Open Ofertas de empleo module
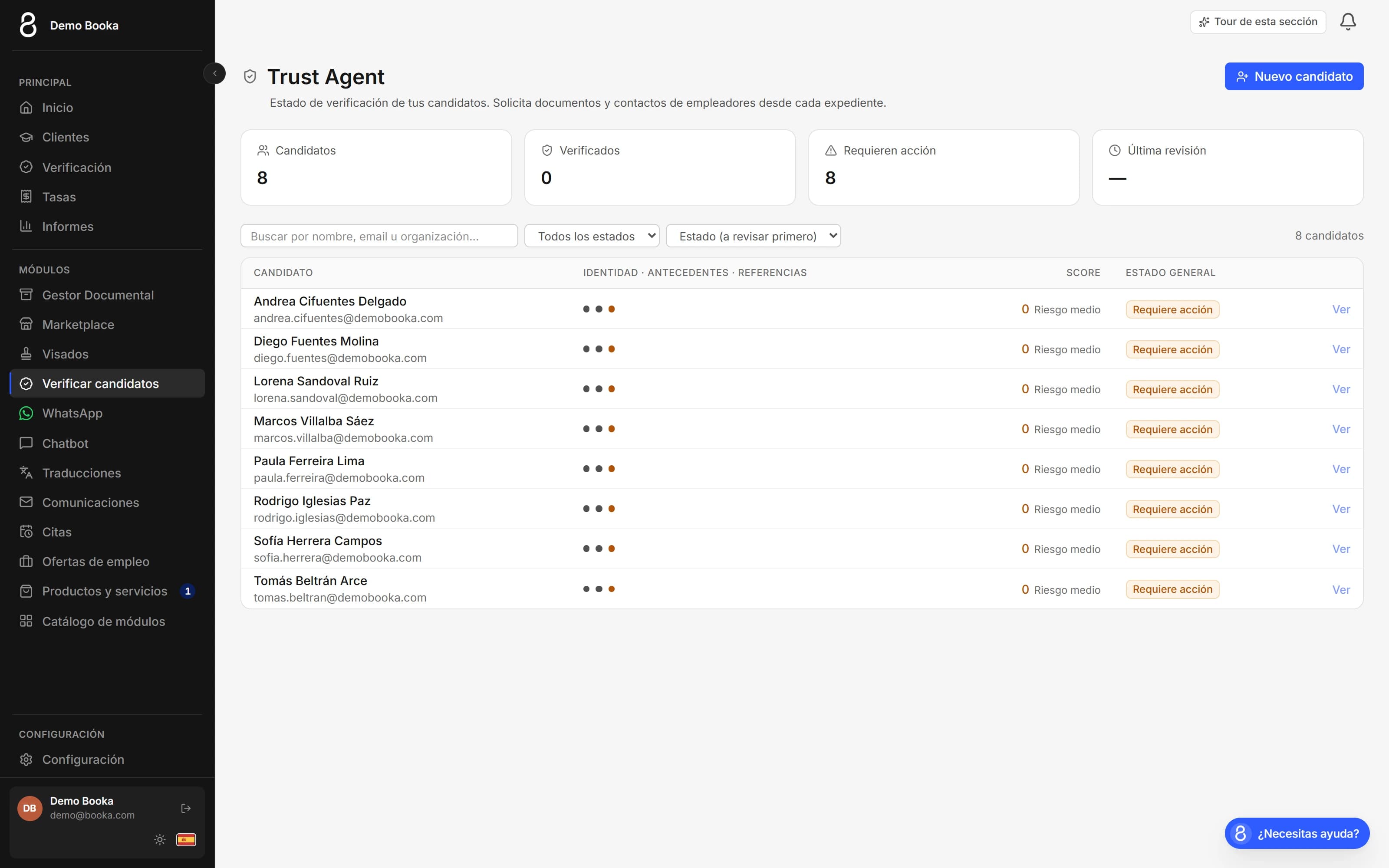Viewport: 1389px width, 868px height. [x=107, y=562]
